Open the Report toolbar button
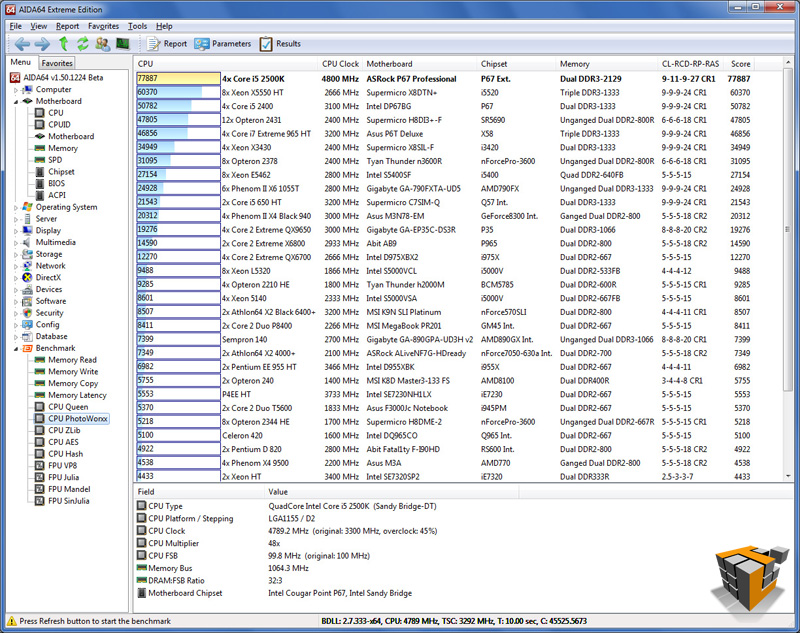 coord(167,44)
